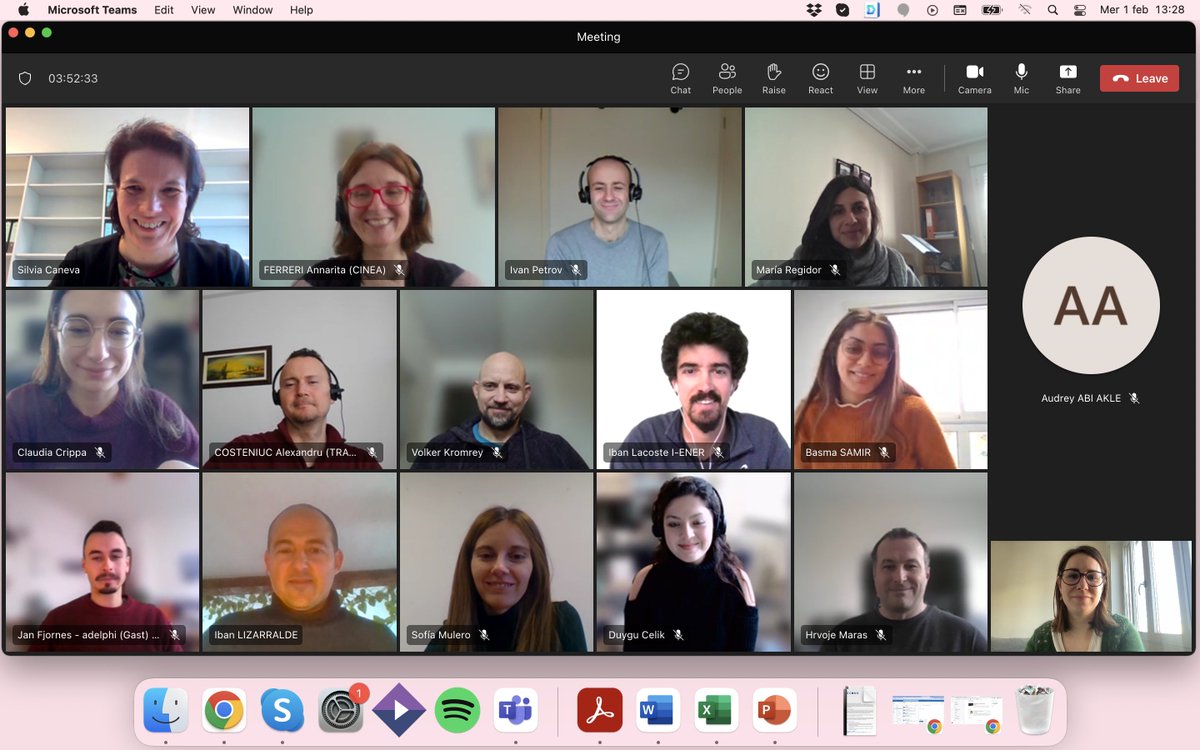
Task: Select Maria Regidor's video tile
Action: 866,197
